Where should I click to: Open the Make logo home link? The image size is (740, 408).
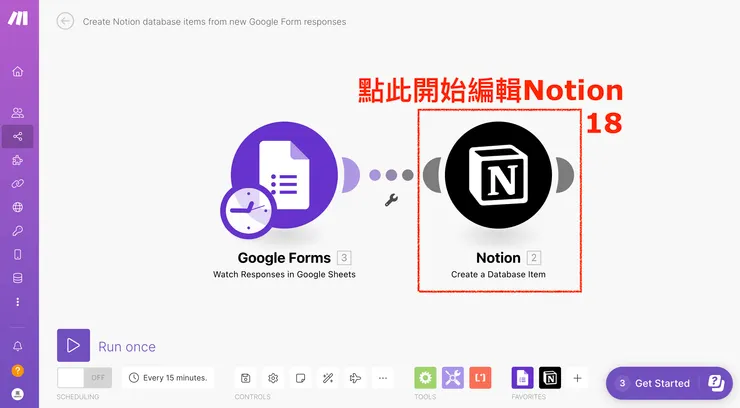(18, 18)
